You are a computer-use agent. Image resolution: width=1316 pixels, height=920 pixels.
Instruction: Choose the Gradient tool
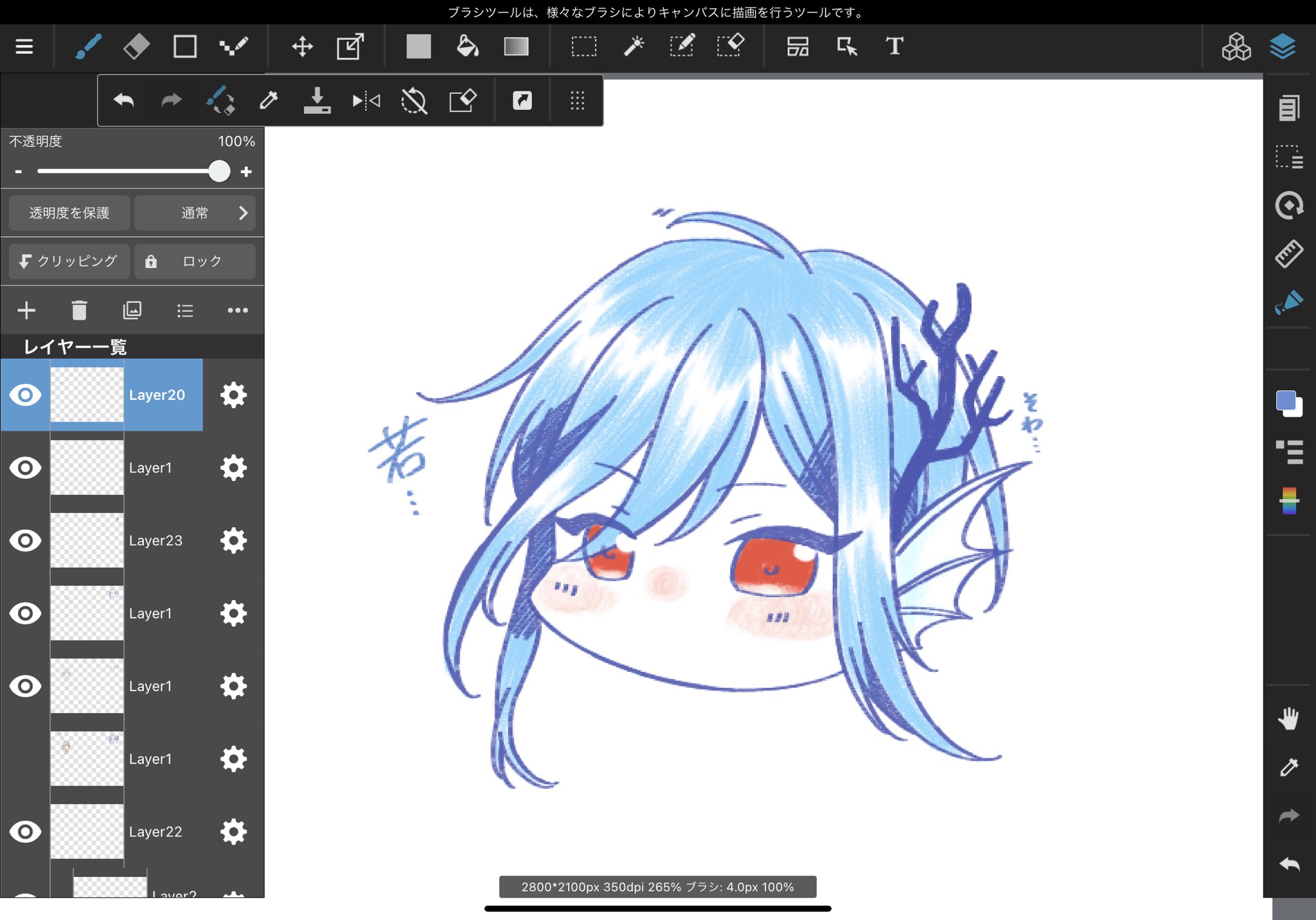(516, 46)
